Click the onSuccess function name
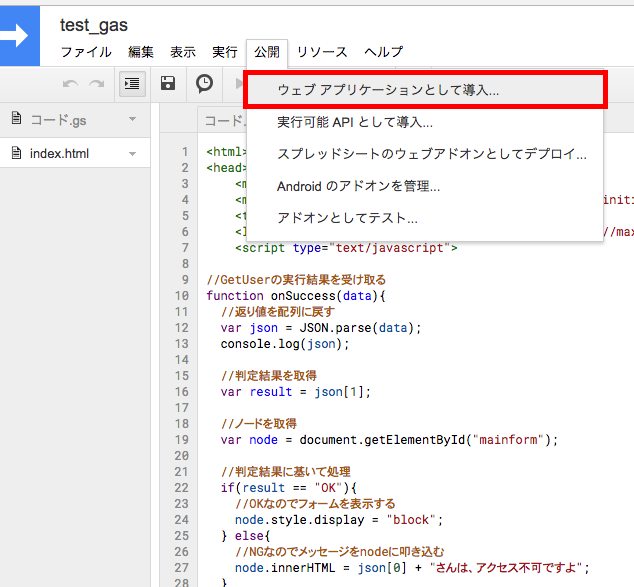This screenshot has height=587, width=634. 303,296
